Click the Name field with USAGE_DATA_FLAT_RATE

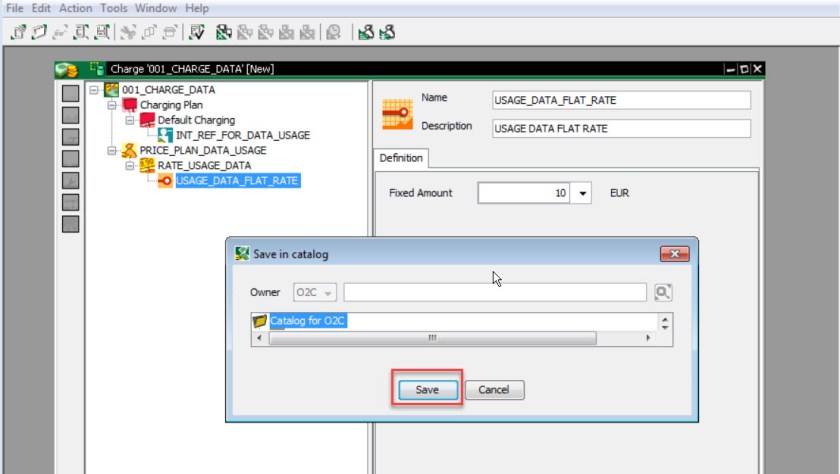[621, 100]
